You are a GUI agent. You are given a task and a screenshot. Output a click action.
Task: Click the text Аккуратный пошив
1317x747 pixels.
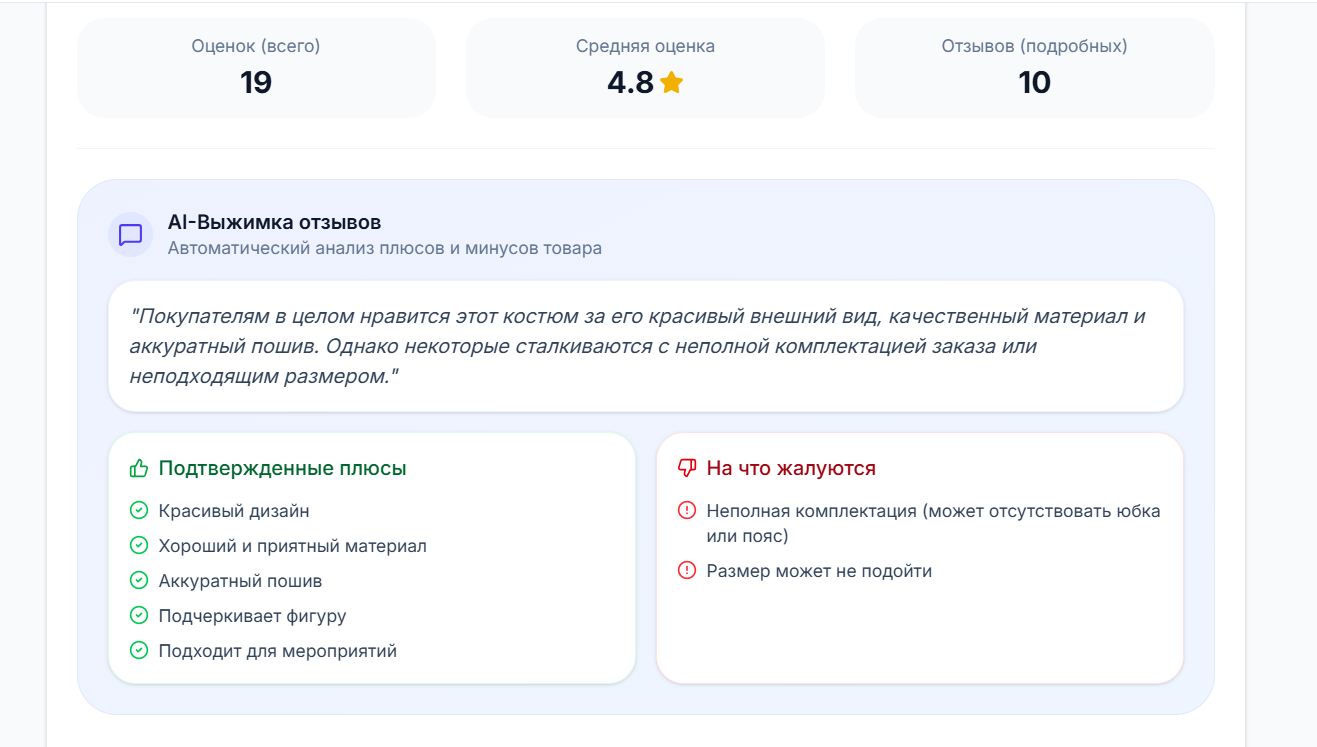coord(240,581)
